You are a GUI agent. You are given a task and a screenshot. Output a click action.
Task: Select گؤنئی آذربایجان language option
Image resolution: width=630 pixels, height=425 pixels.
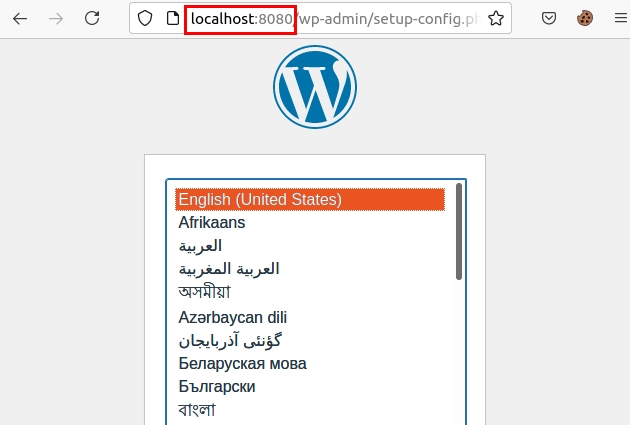(x=310, y=341)
